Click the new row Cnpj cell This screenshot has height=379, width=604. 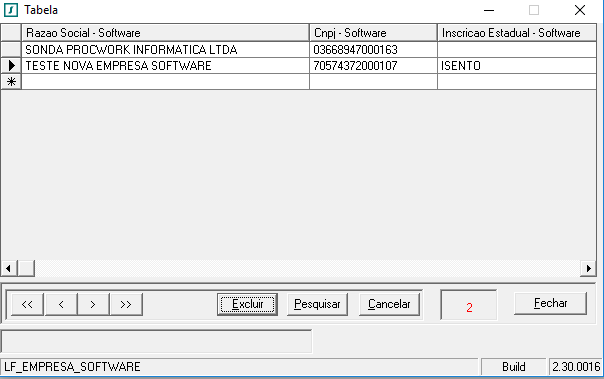pos(373,82)
